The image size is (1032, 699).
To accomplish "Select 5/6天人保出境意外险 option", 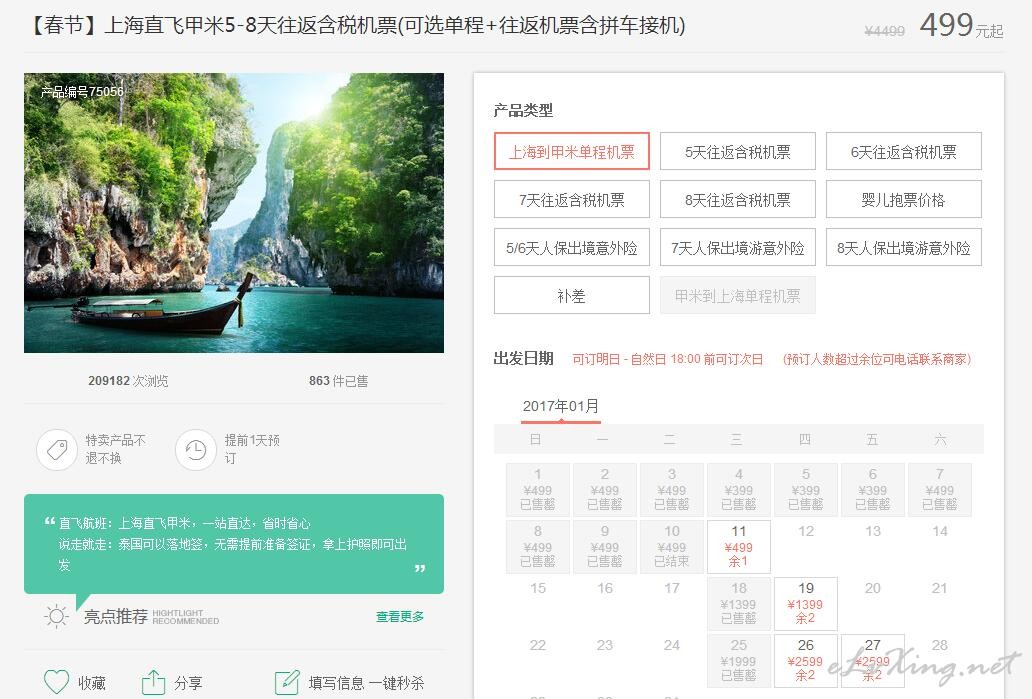I will (572, 247).
